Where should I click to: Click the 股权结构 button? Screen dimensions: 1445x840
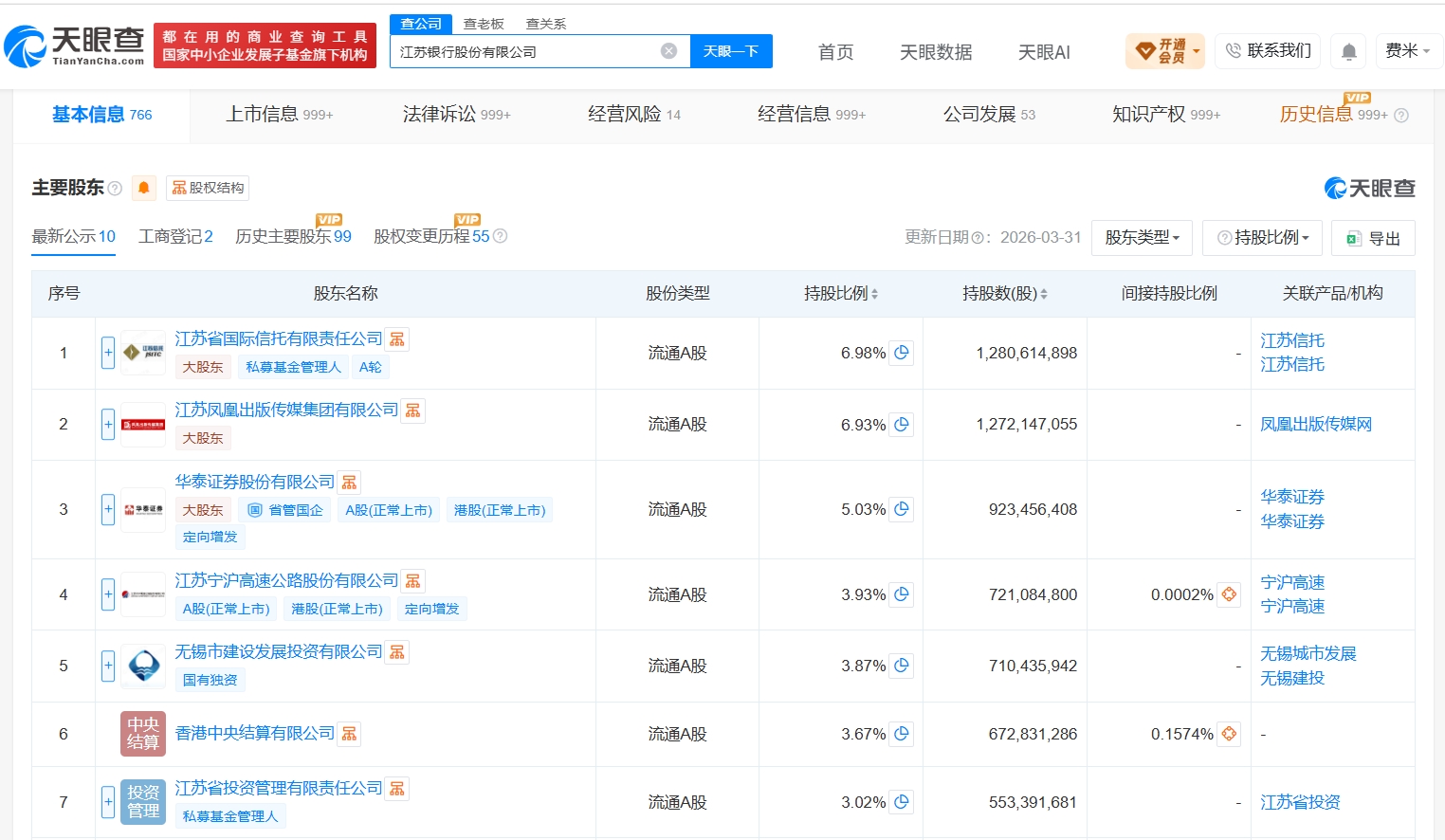[208, 188]
